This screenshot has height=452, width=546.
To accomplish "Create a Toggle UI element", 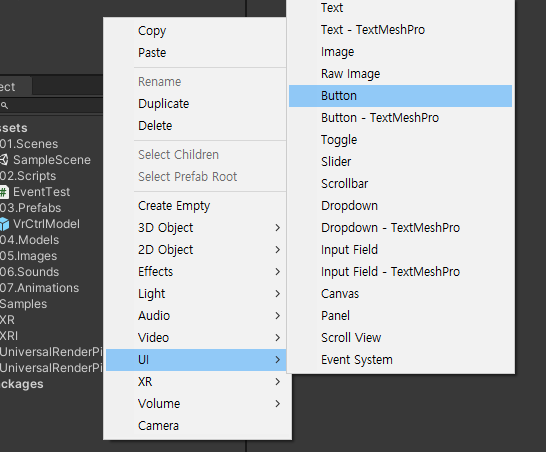I will [400, 140].
